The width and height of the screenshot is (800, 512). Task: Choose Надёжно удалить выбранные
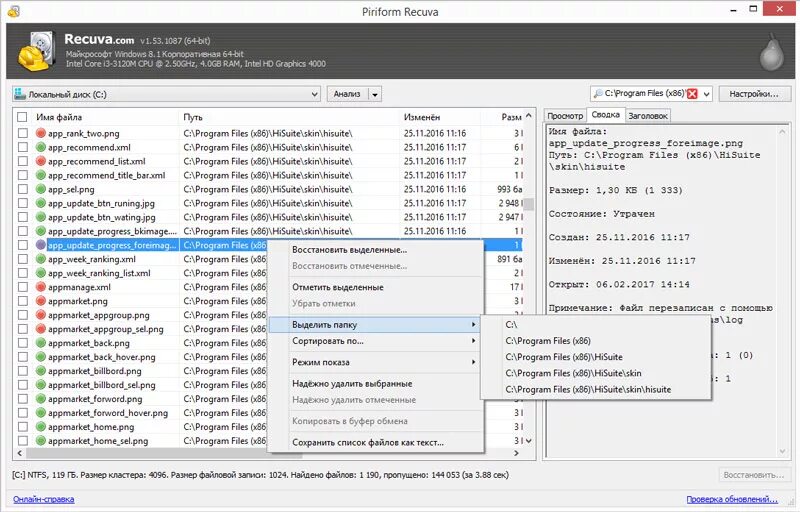(x=377, y=383)
